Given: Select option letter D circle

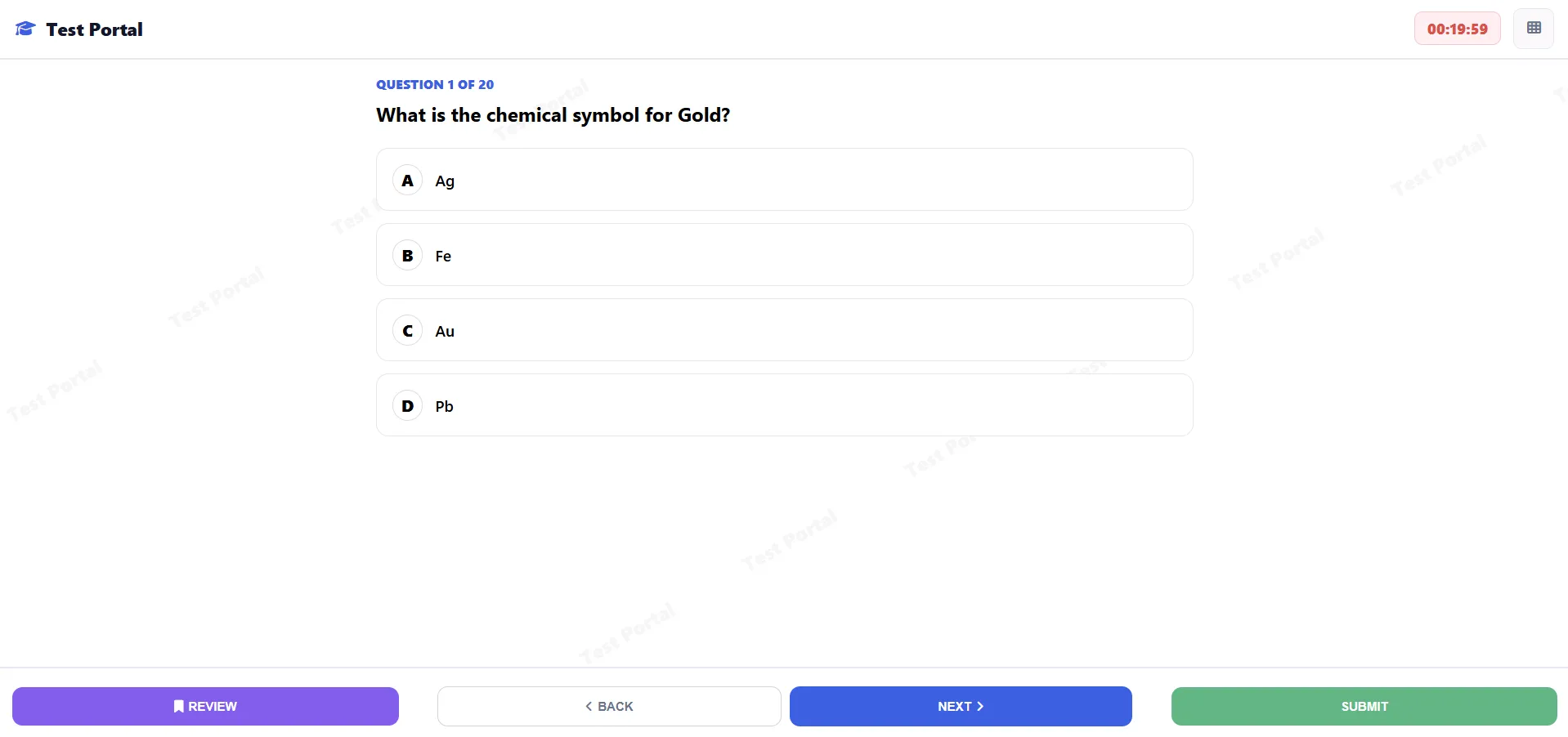Looking at the screenshot, I should click(407, 406).
